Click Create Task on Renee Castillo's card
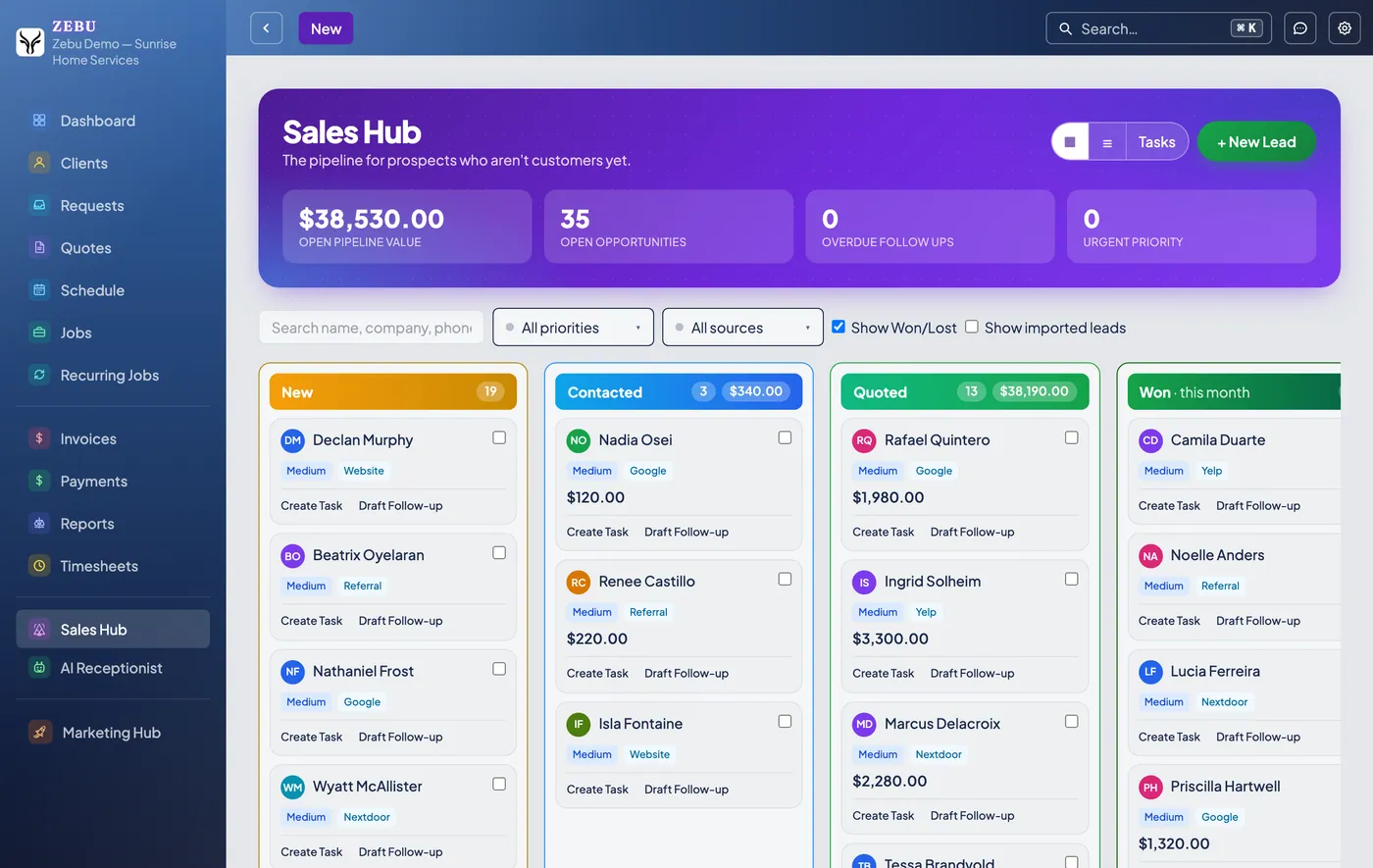 (x=597, y=673)
